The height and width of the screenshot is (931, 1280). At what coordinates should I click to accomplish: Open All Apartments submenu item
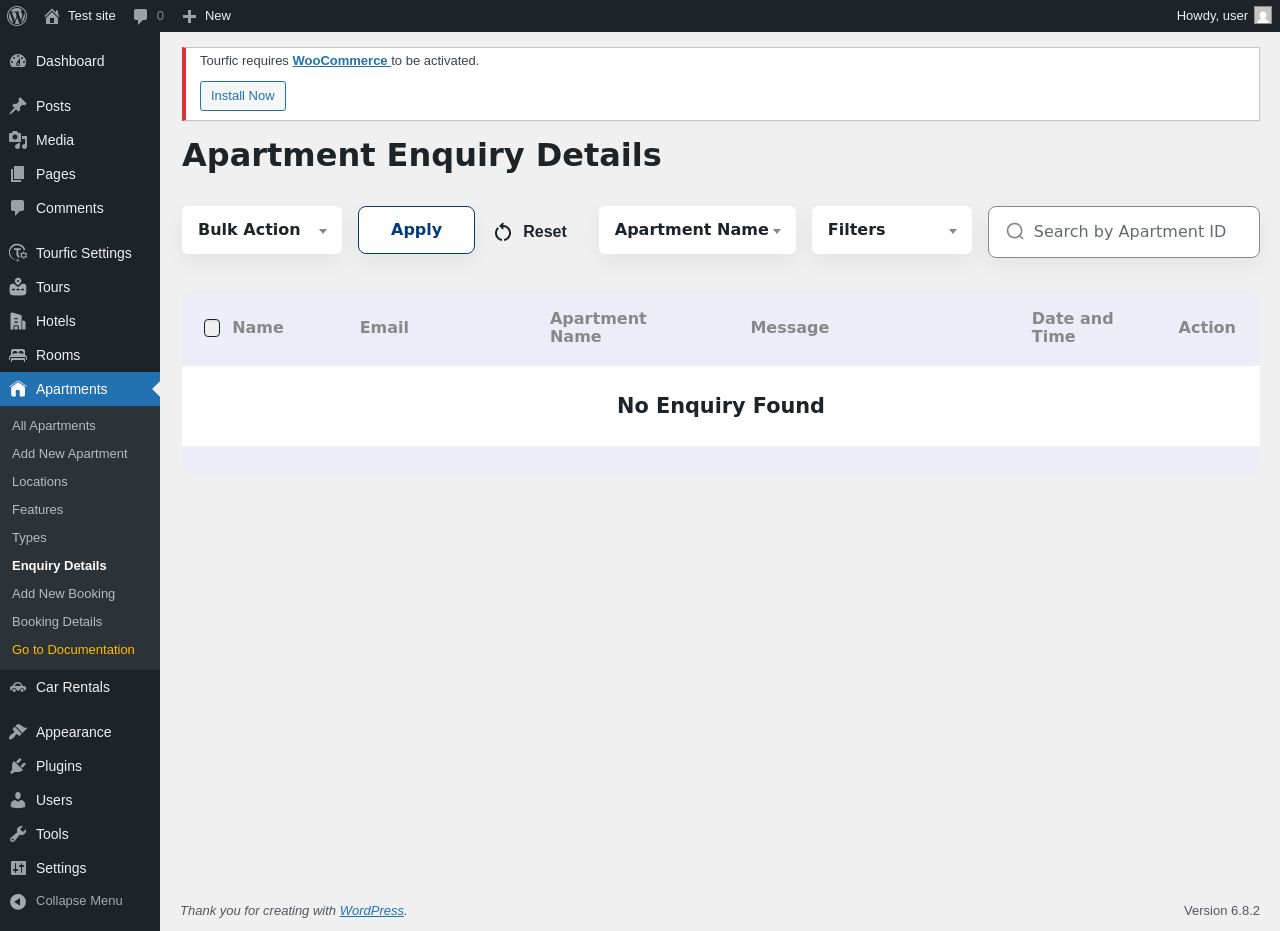point(54,426)
